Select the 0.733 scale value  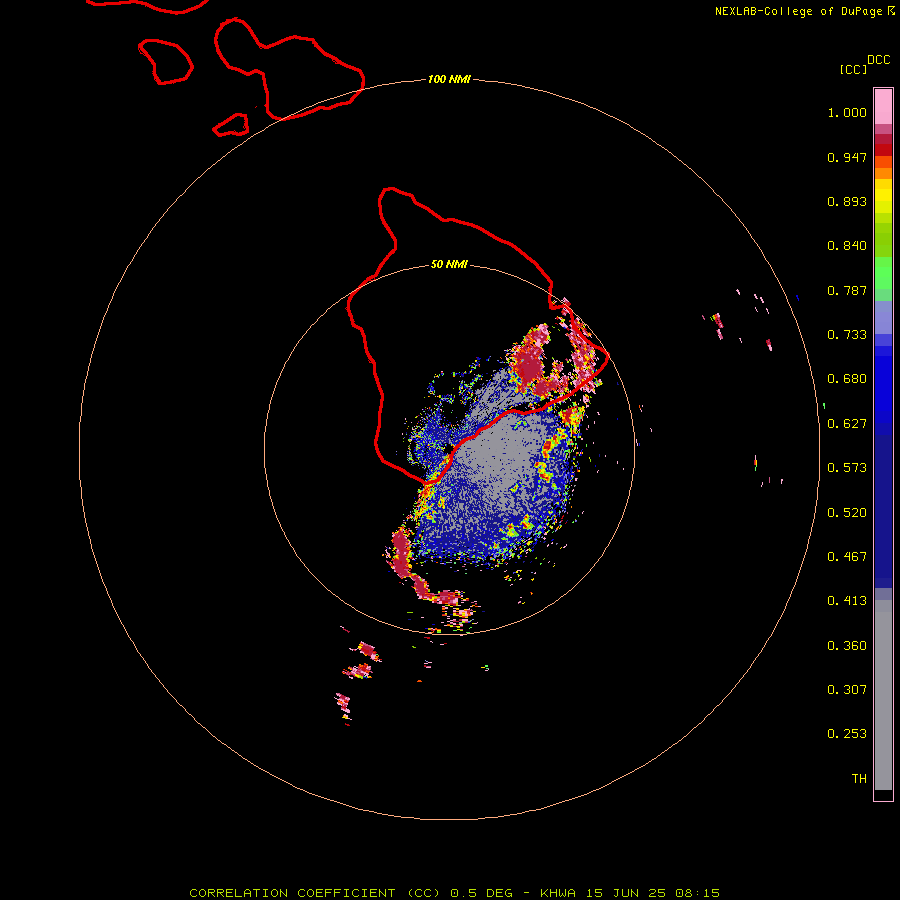coord(847,335)
